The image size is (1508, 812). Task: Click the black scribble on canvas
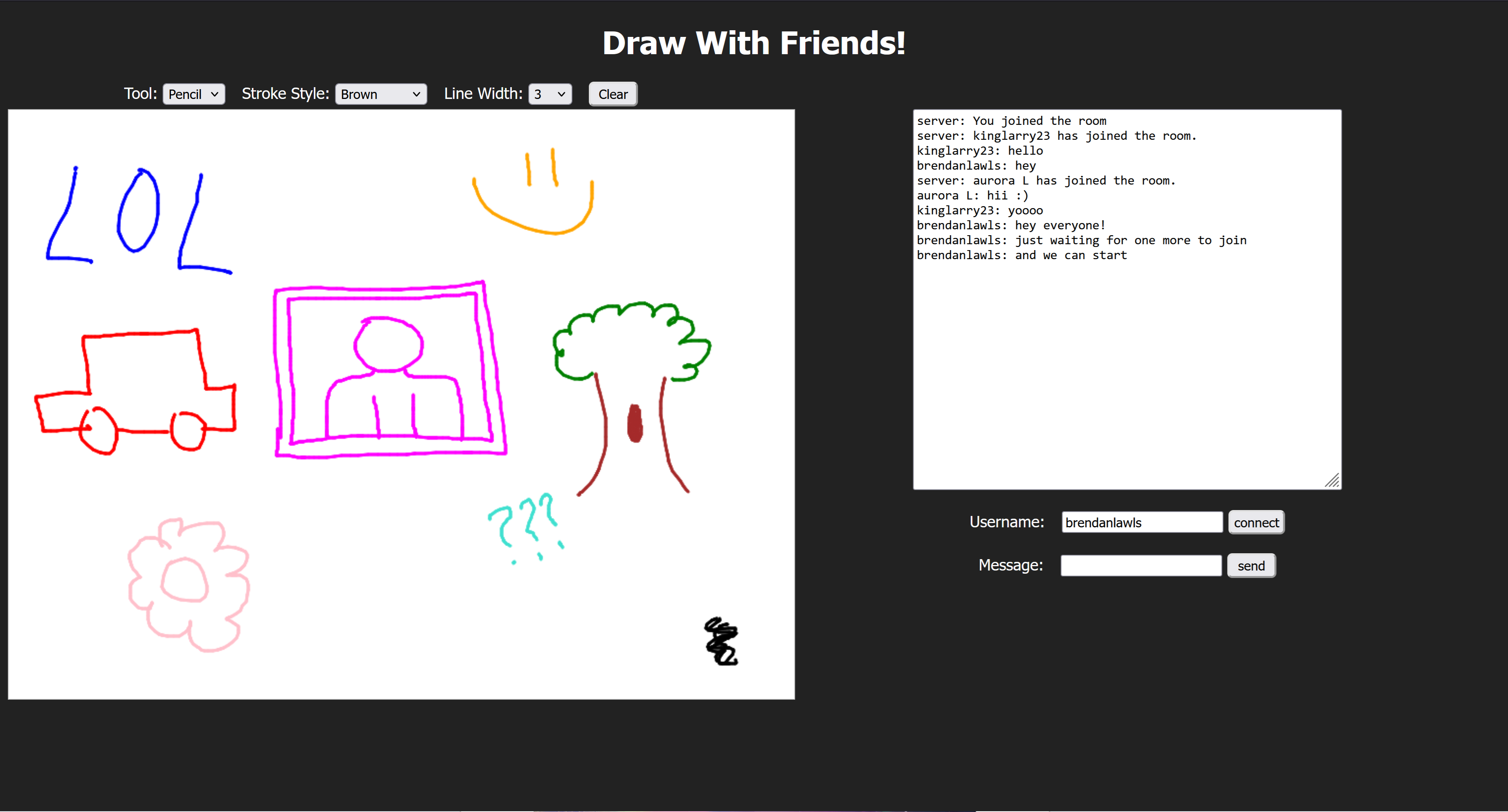pos(721,642)
